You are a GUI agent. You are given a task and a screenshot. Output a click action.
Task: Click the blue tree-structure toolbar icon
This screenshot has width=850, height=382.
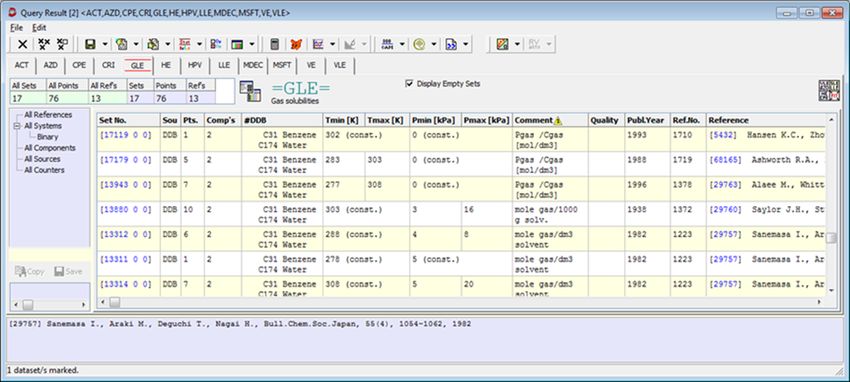(216, 44)
